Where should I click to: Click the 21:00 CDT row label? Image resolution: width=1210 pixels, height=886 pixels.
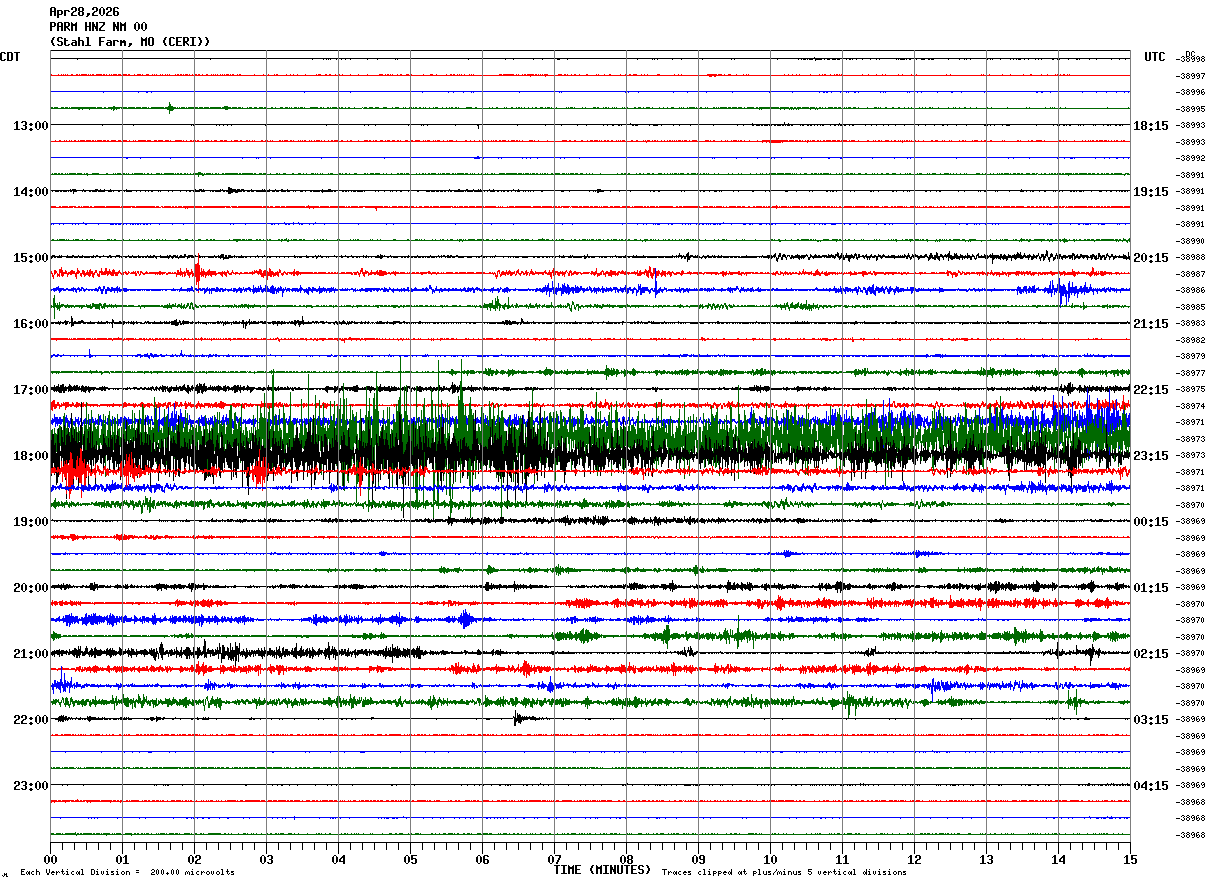click(31, 654)
